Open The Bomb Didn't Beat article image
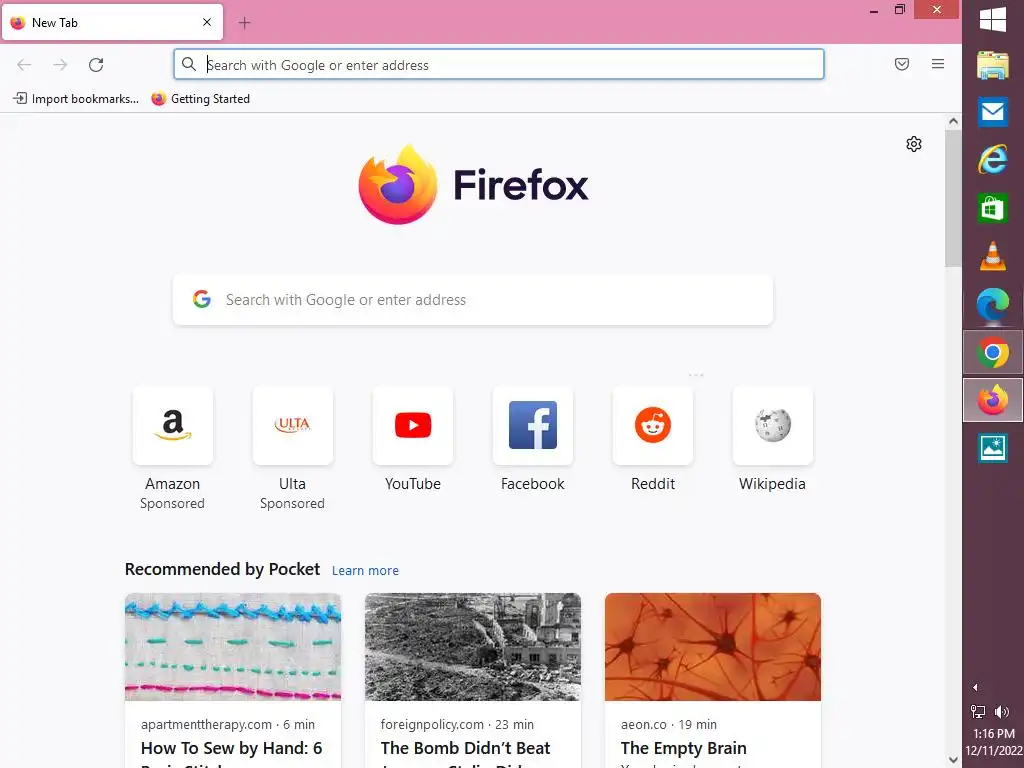 (x=473, y=647)
